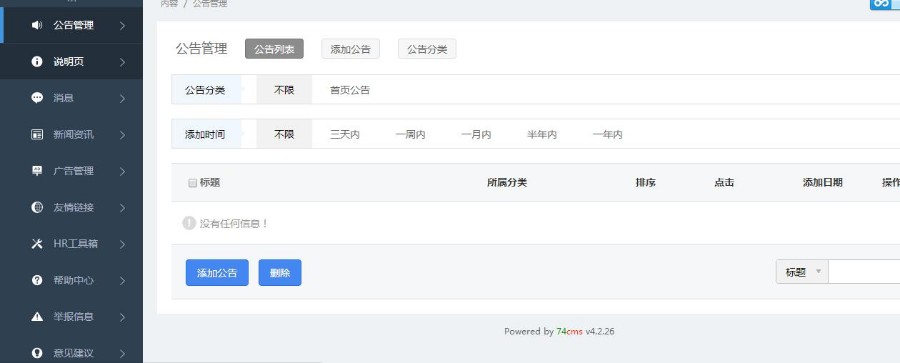Click the 没有任何信息！ empty message
Screen dimensions: 900x363
tap(234, 223)
